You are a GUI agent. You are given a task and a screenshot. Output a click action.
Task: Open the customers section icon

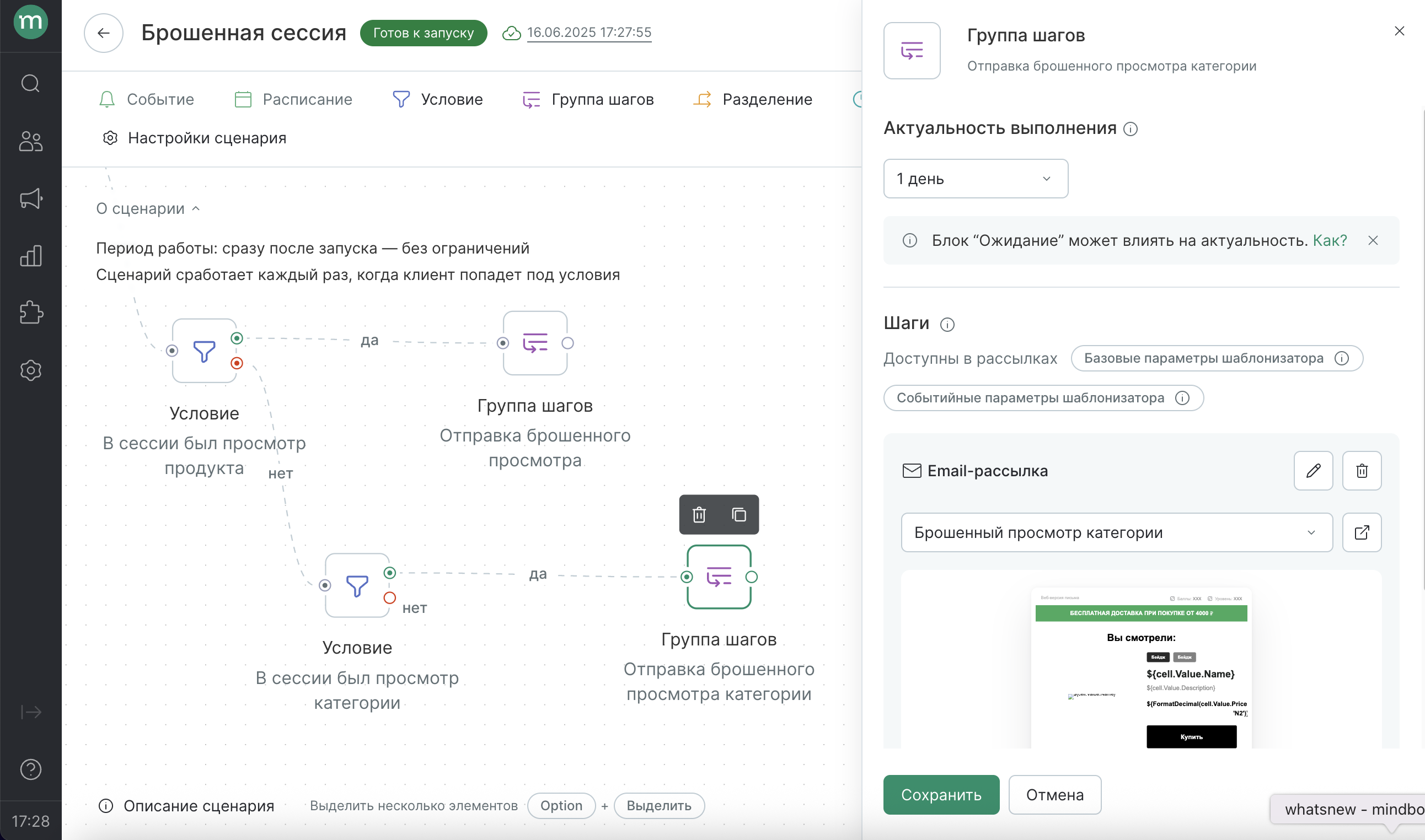[30, 142]
